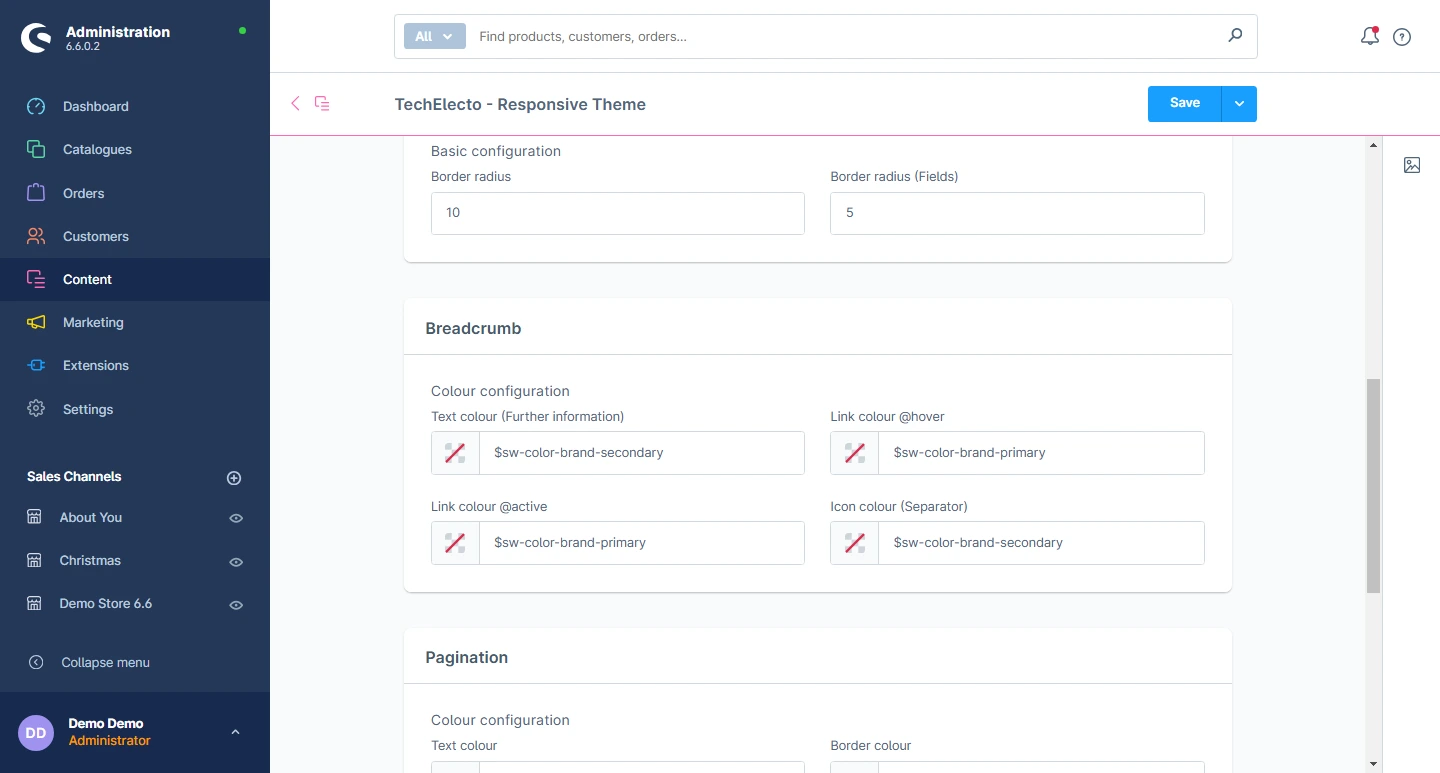1440x773 pixels.
Task: Expand the Save button dropdown arrow
Action: tap(1239, 104)
